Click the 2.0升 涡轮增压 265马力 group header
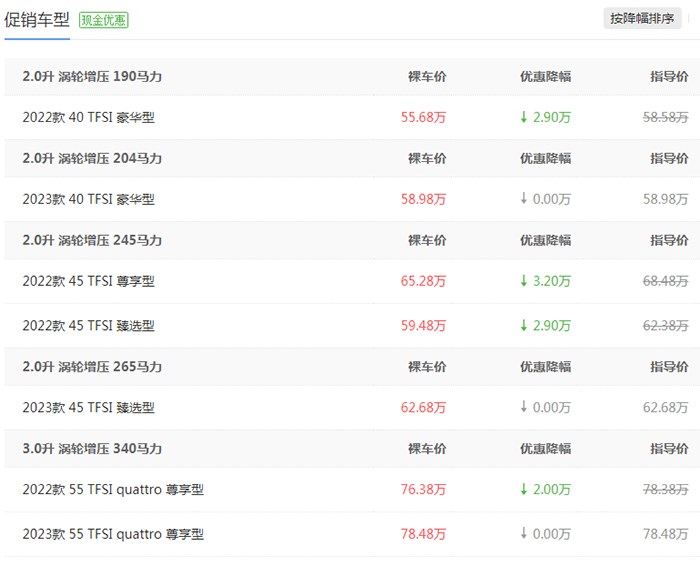Viewport: 700px width, 566px height. point(92,367)
